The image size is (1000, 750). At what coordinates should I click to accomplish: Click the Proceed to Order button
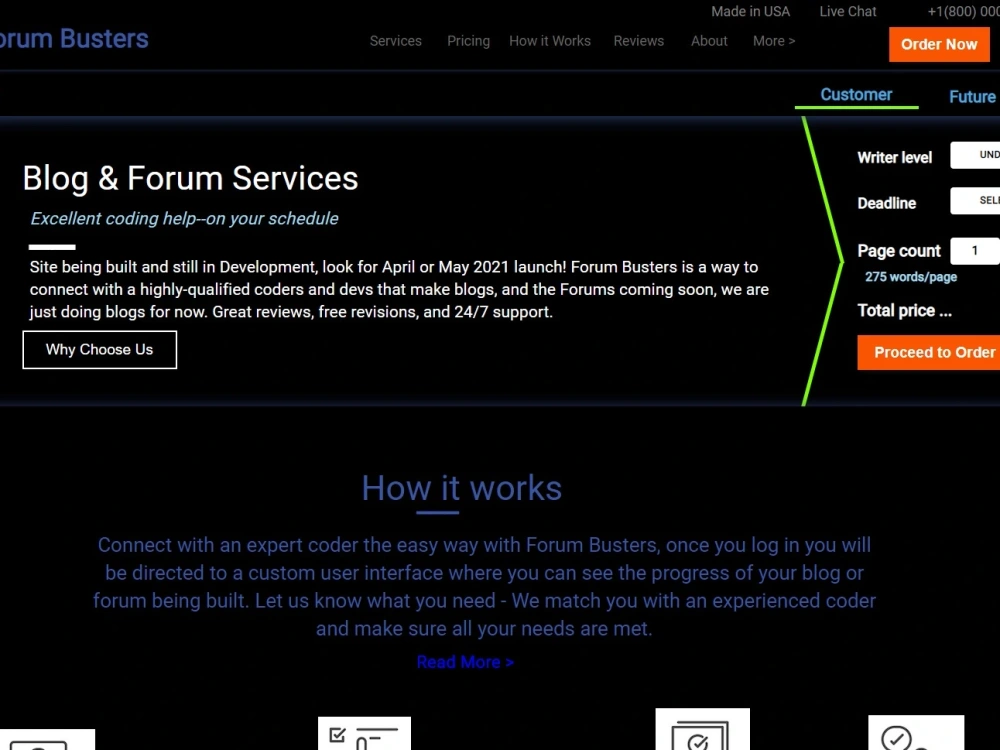929,352
